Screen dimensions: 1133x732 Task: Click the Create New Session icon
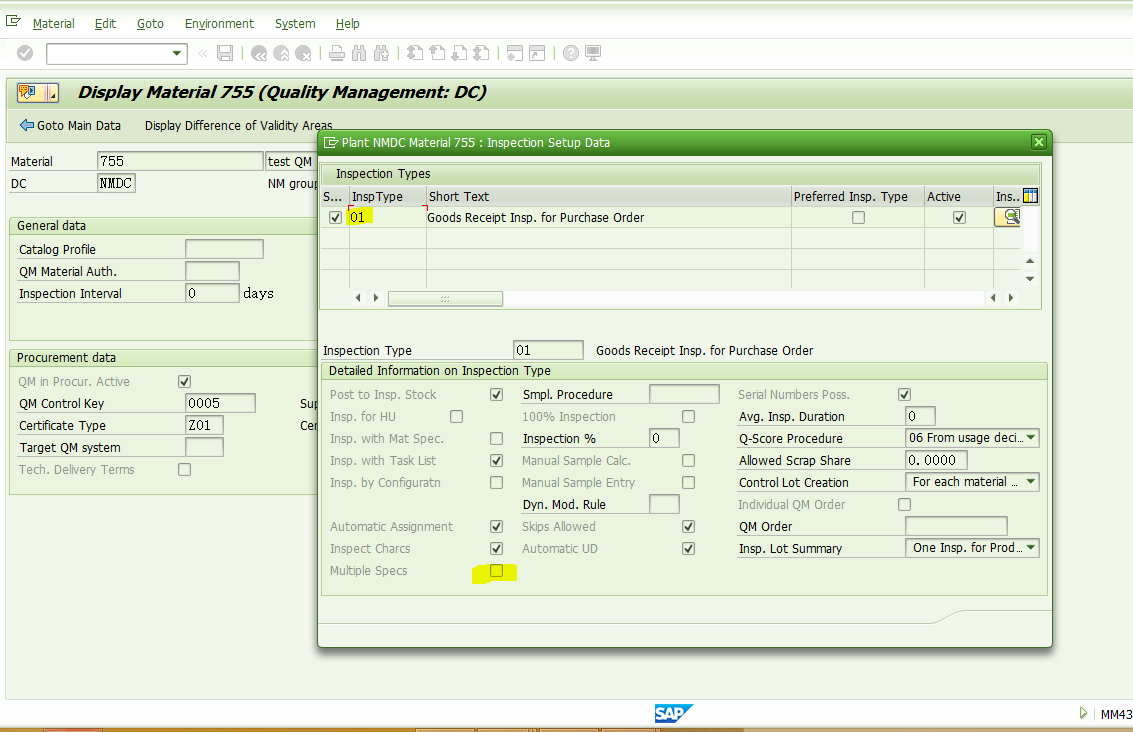(514, 53)
